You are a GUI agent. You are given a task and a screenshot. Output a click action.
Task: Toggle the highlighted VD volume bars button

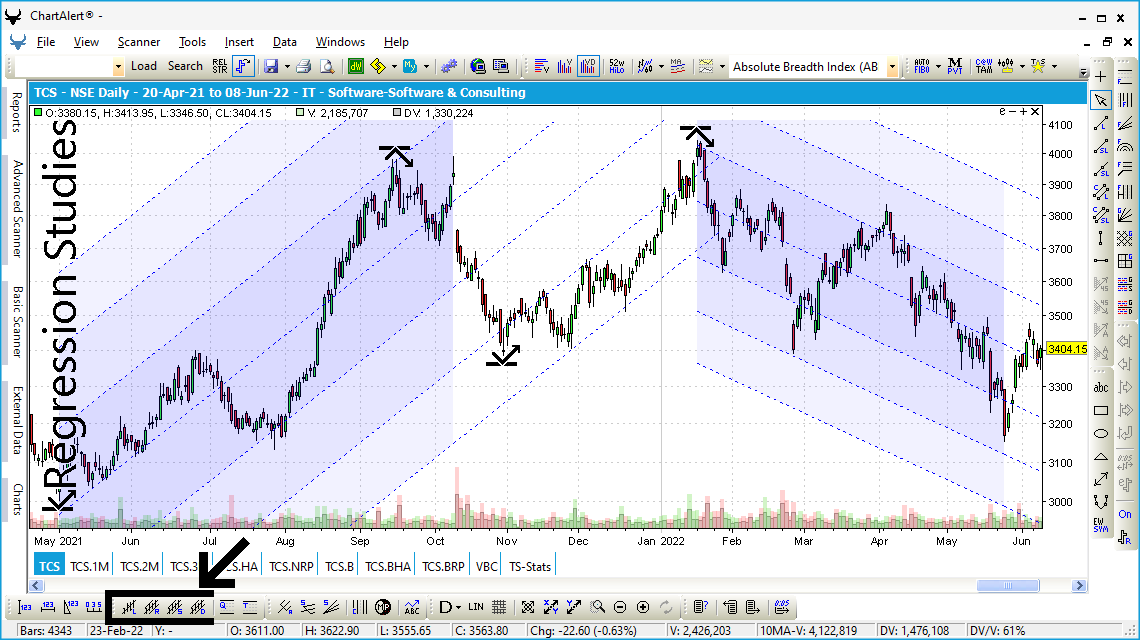(x=588, y=66)
